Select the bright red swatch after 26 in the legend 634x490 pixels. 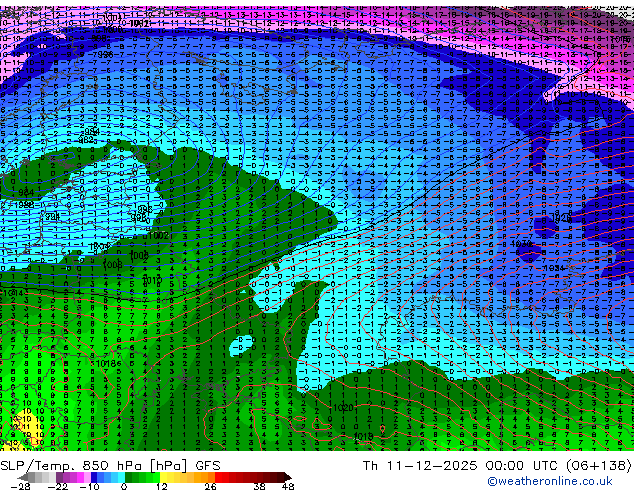tap(218, 477)
